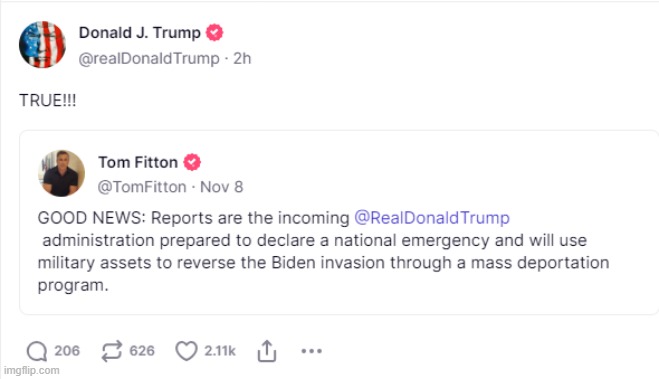Click the 2.11k likes count
Viewport: 659px width, 379px height.
click(x=220, y=351)
